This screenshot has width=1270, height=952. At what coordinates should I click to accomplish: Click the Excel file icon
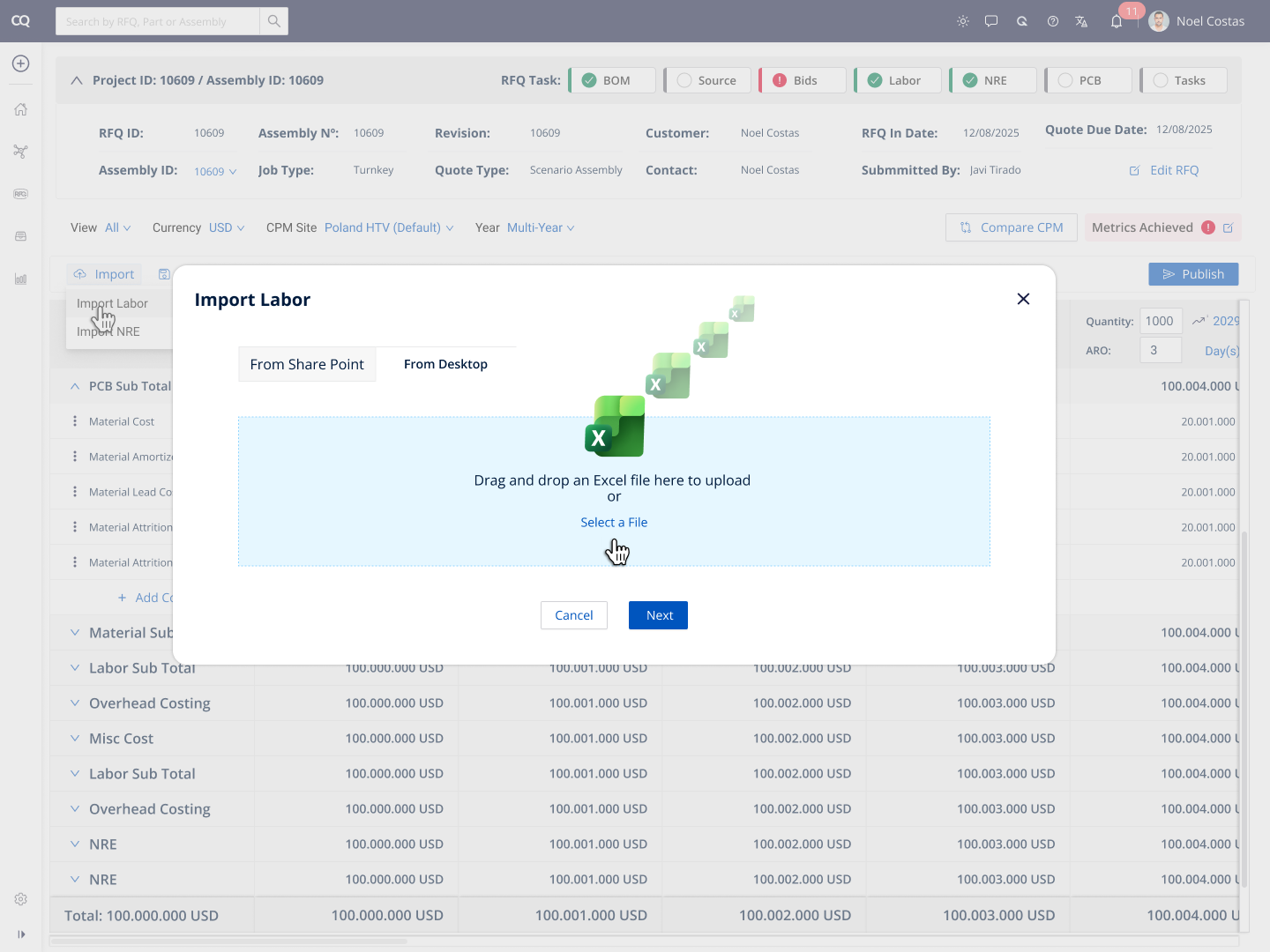tap(615, 426)
